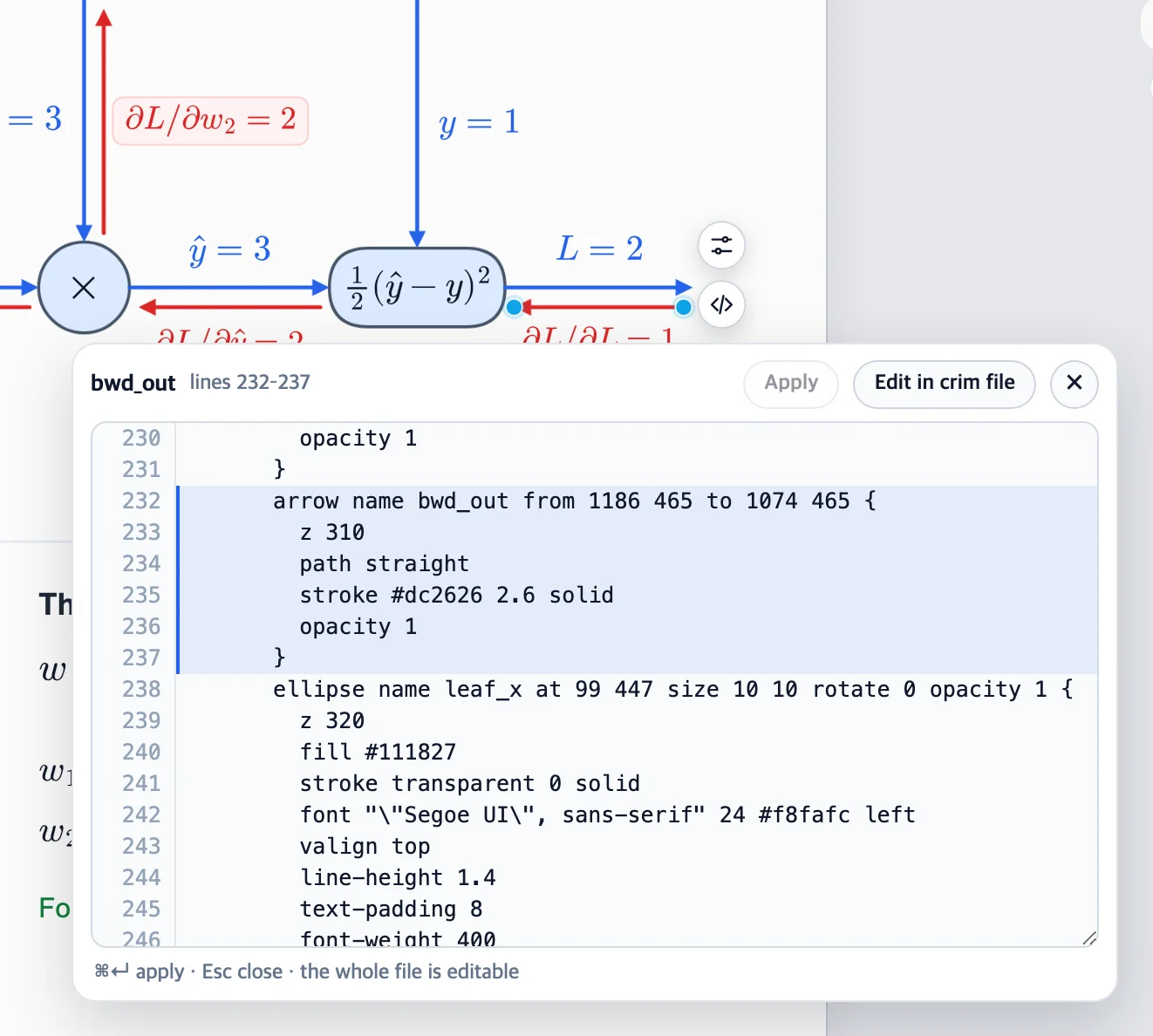Place cursor in the 'line-height 1.4' line
This screenshot has height=1036, width=1153.
(x=397, y=878)
